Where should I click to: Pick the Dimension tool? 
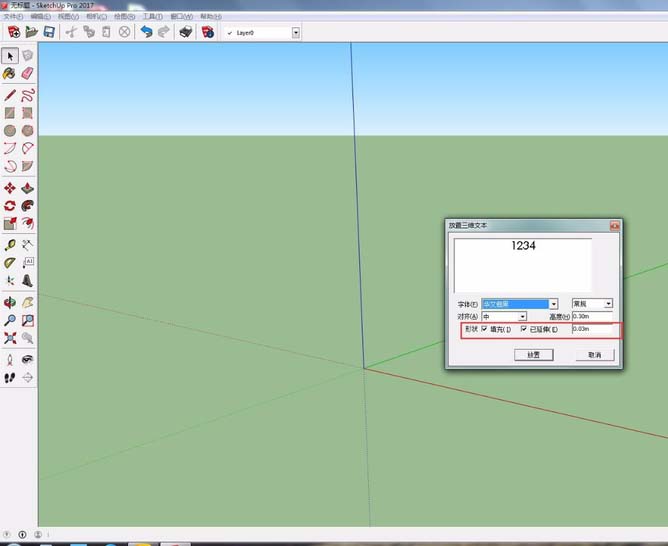point(27,245)
